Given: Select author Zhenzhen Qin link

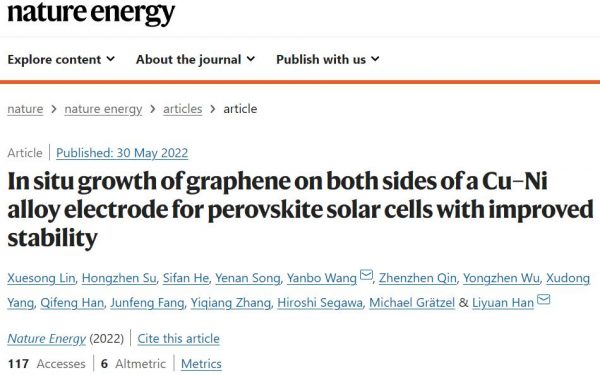Looking at the screenshot, I should click(x=417, y=278).
